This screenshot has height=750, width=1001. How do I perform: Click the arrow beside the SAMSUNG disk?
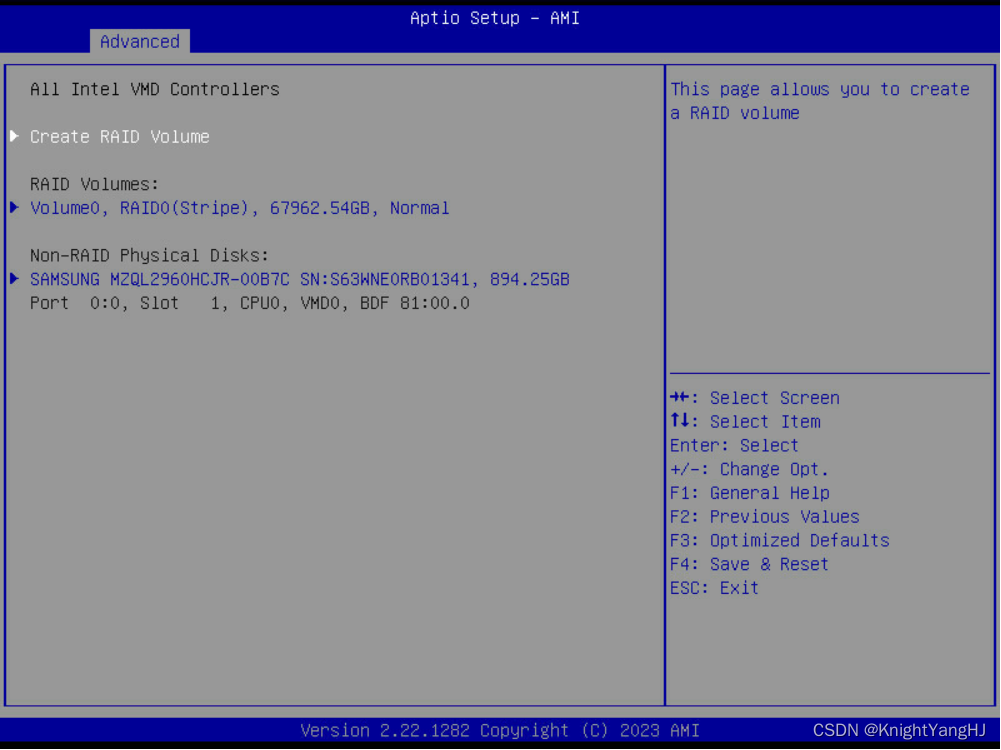14,278
